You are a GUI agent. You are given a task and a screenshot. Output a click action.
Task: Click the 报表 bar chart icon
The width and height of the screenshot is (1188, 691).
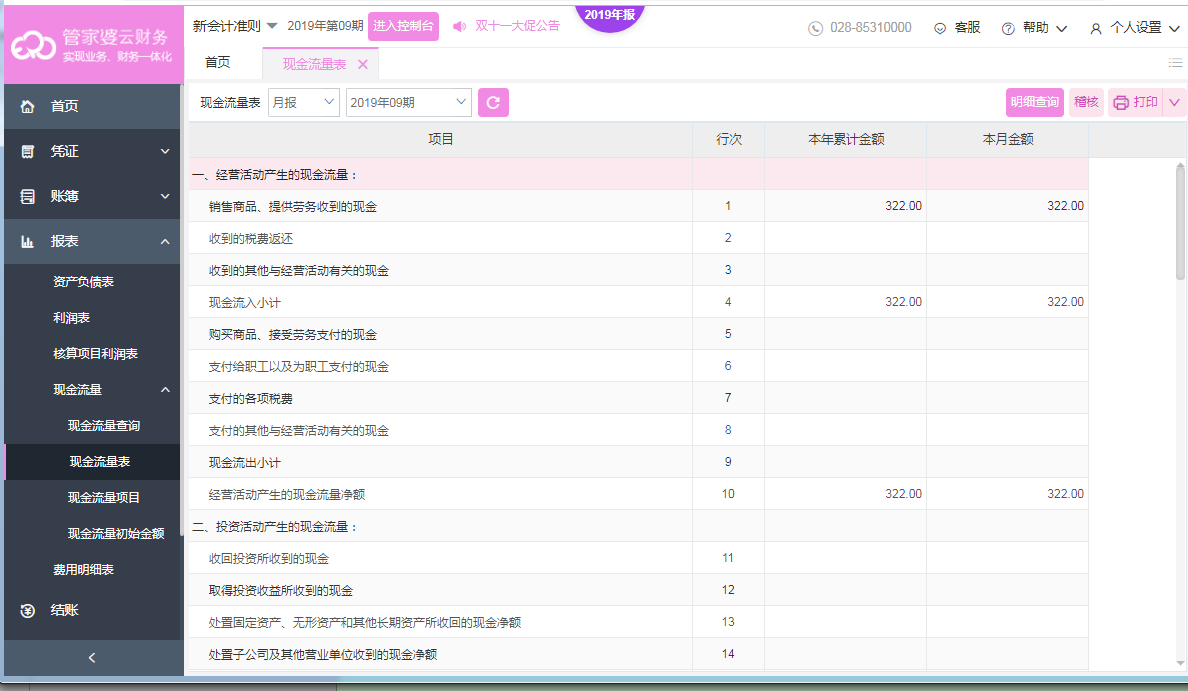[27, 242]
